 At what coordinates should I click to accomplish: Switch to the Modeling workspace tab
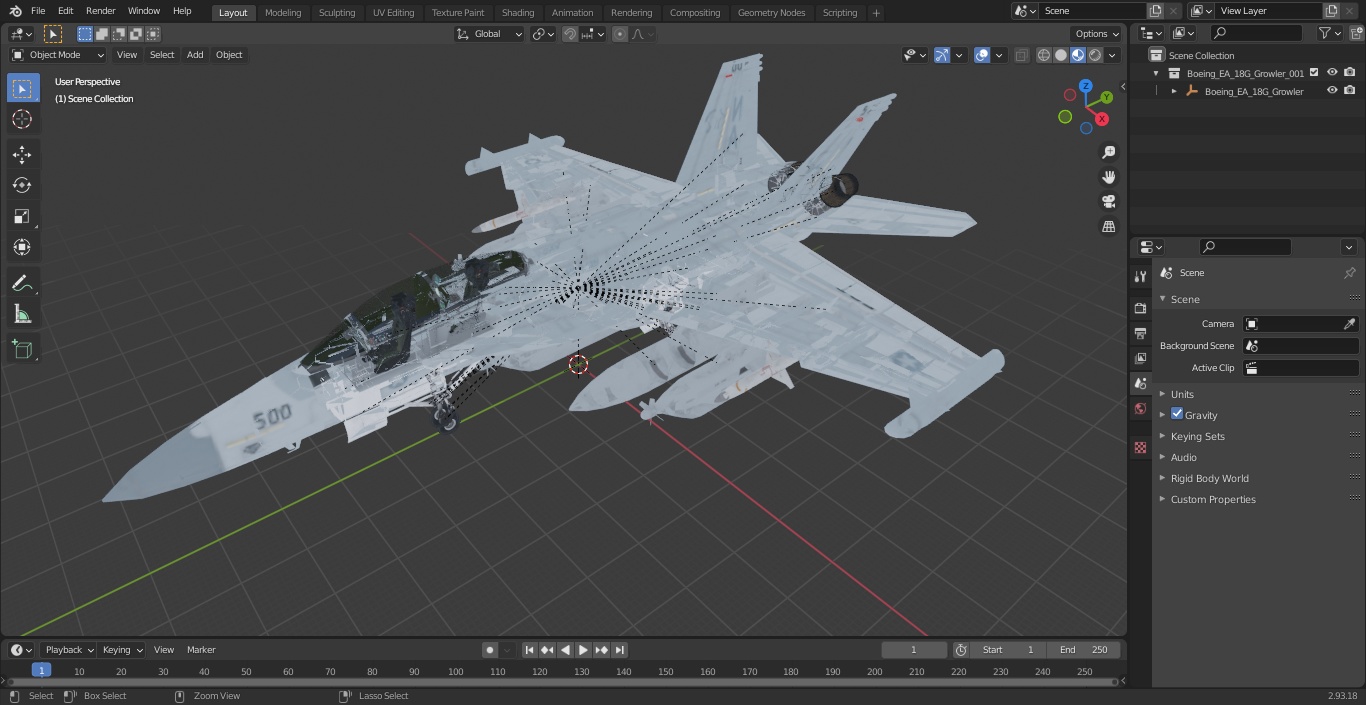coord(283,12)
